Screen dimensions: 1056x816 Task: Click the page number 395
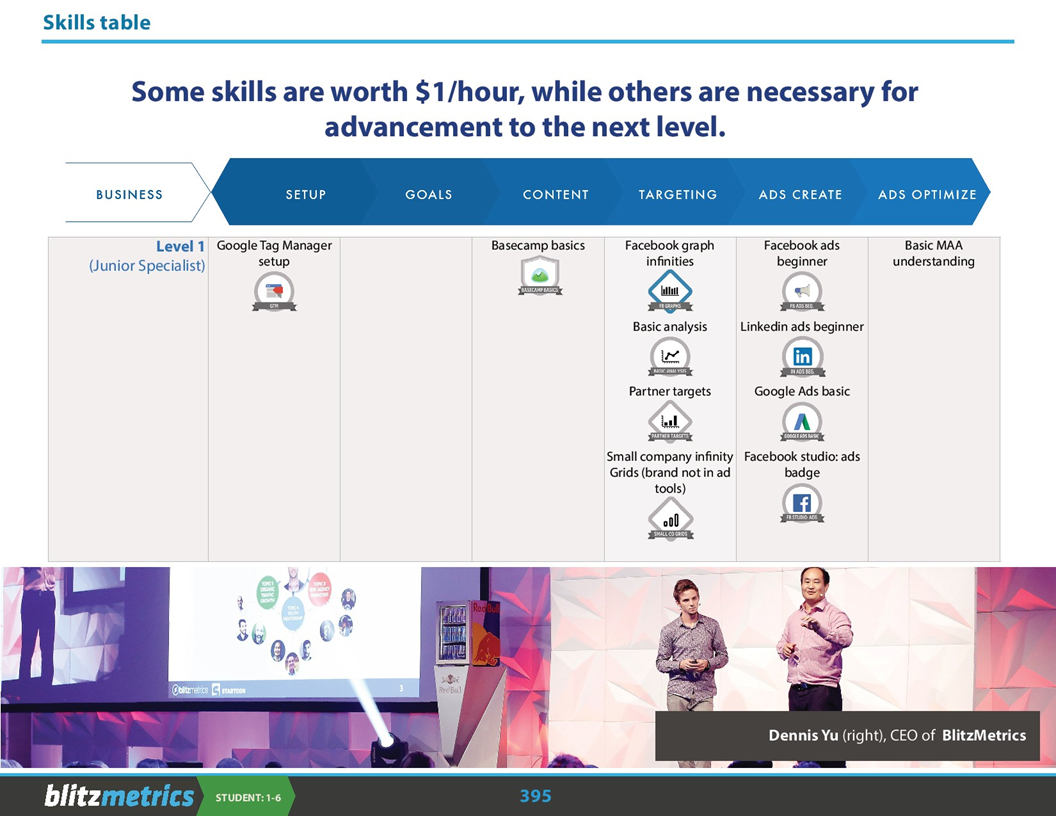536,796
